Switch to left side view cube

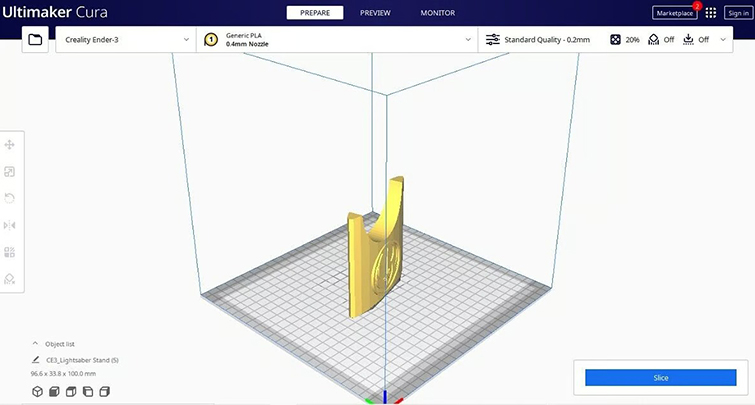pos(88,392)
